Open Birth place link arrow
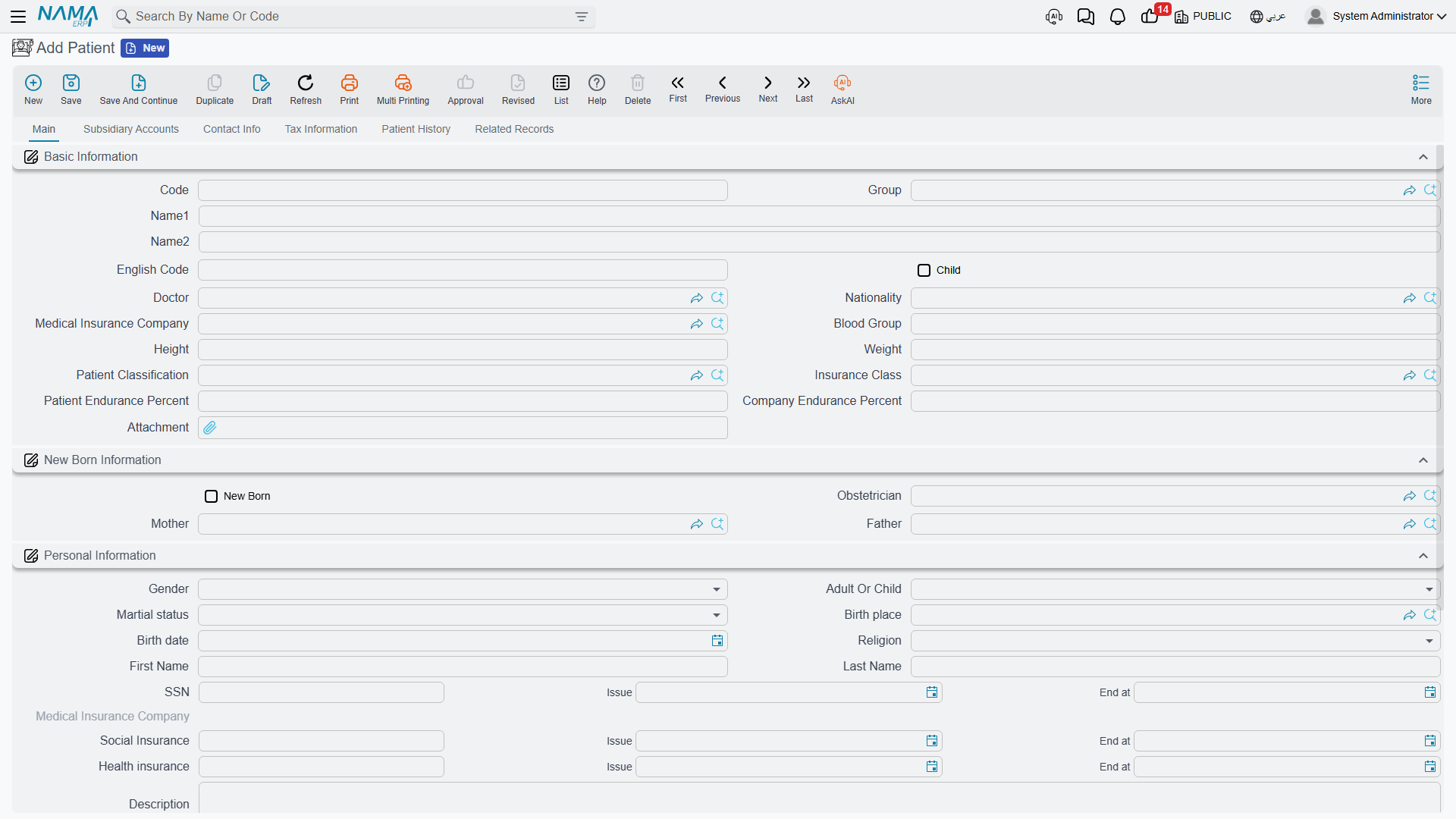The image size is (1456, 819). click(1409, 615)
